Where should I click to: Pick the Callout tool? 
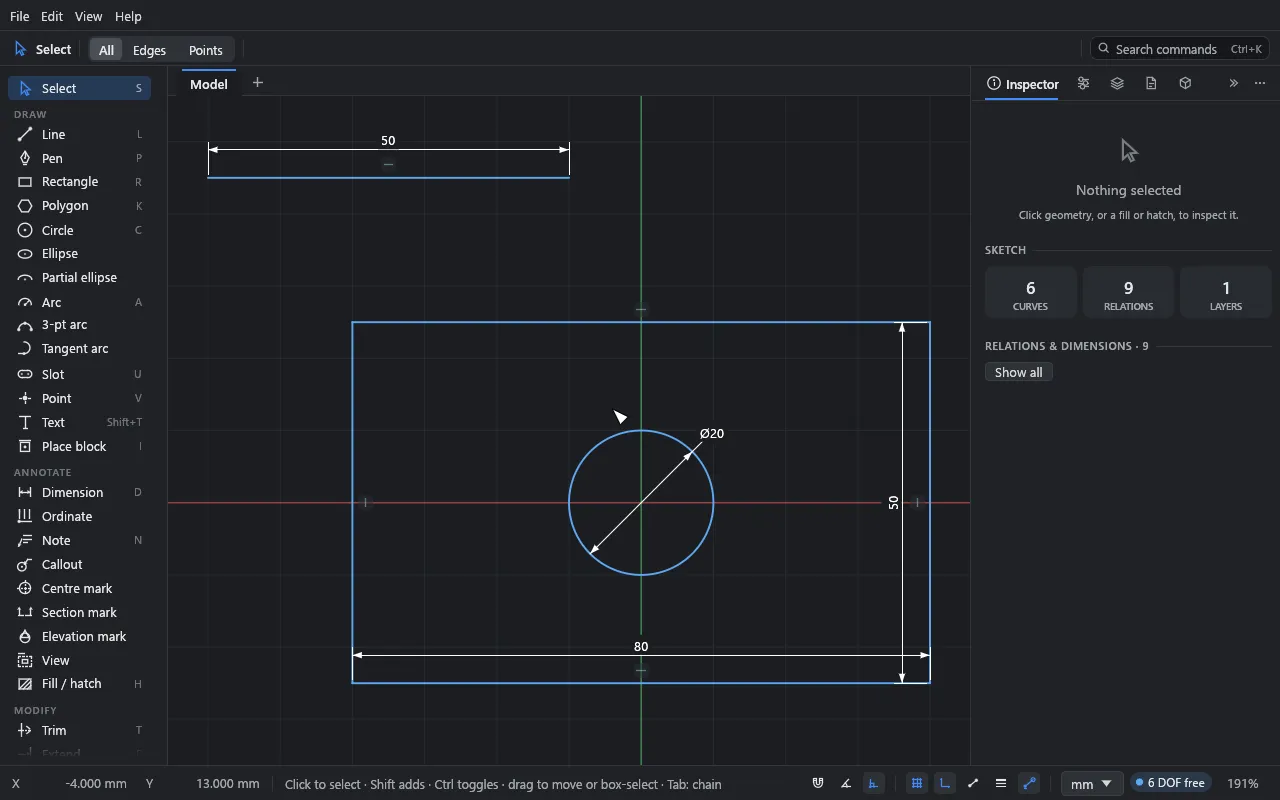(x=80, y=564)
